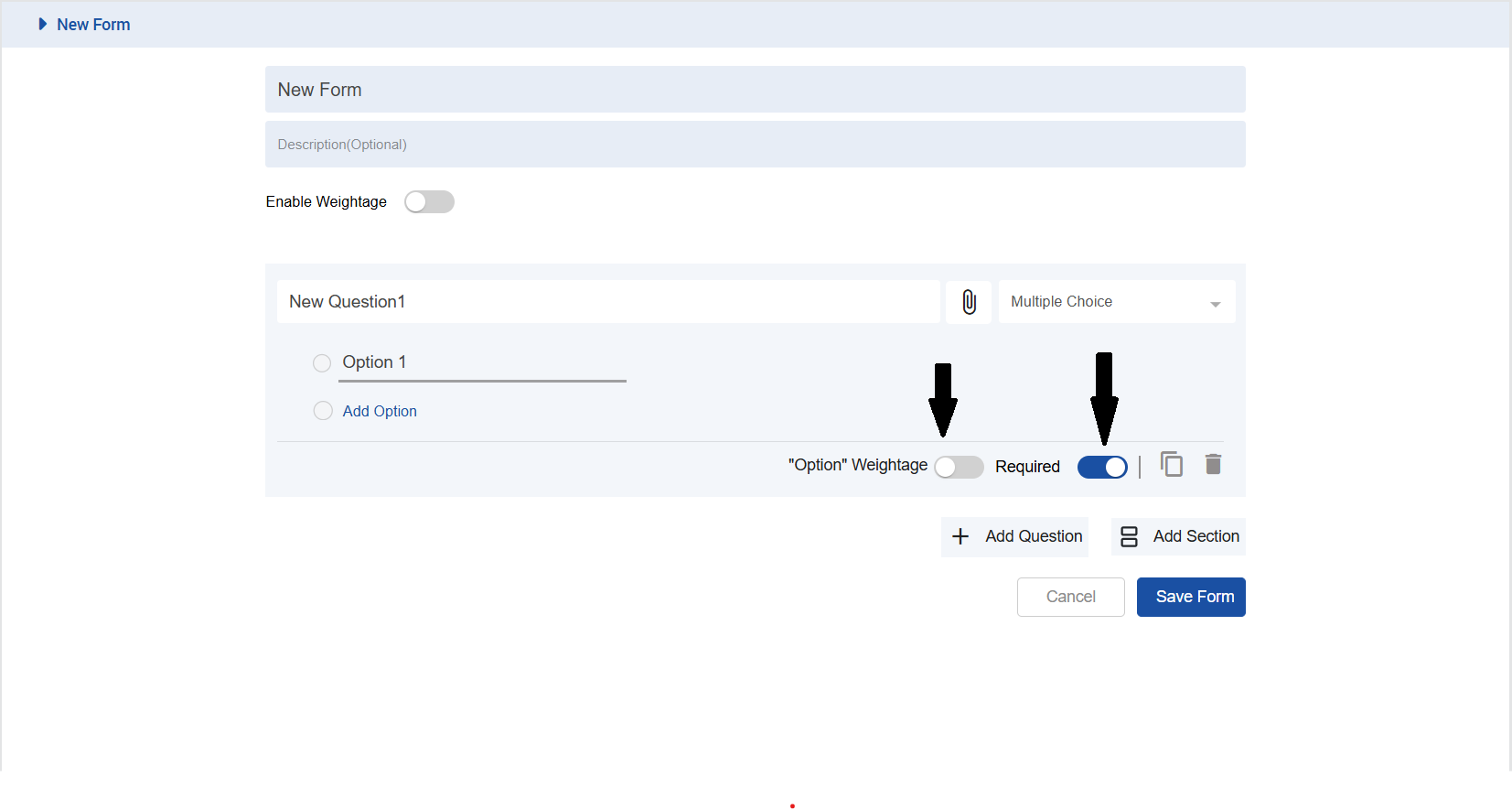Open the Multiple Choice question type dropdown

(1116, 302)
